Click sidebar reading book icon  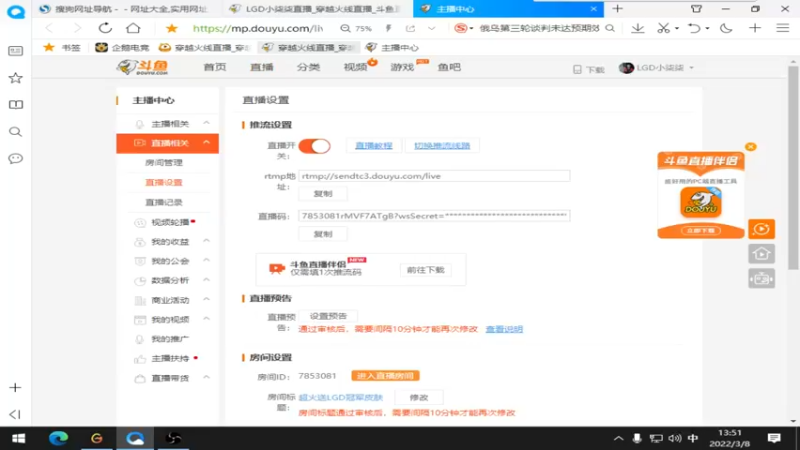(16, 105)
